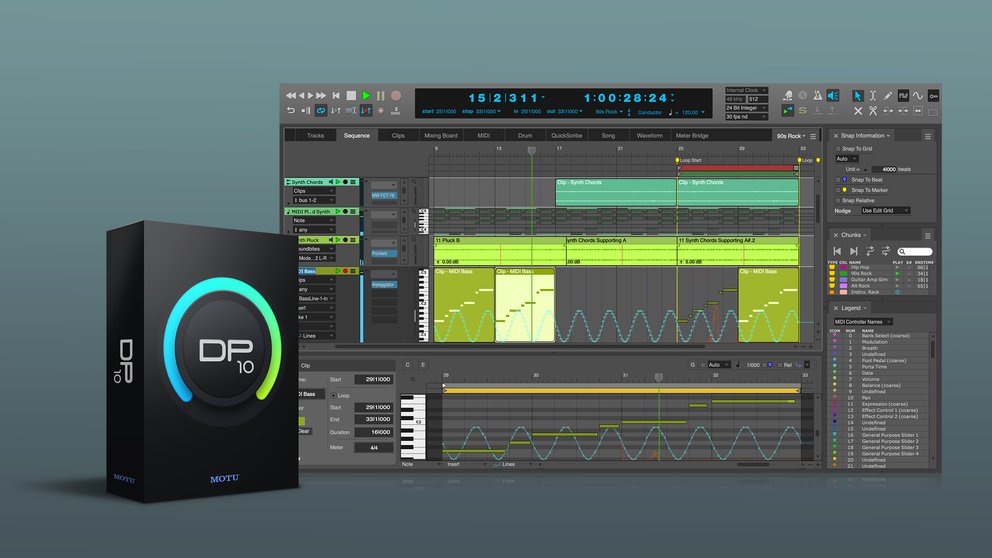The height and width of the screenshot is (558, 992).
Task: Select the Pointer arrow tool
Action: pos(857,96)
